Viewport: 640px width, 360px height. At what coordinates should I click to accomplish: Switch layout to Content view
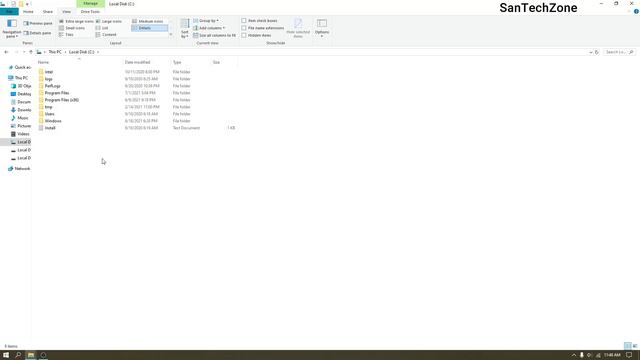[x=106, y=35]
